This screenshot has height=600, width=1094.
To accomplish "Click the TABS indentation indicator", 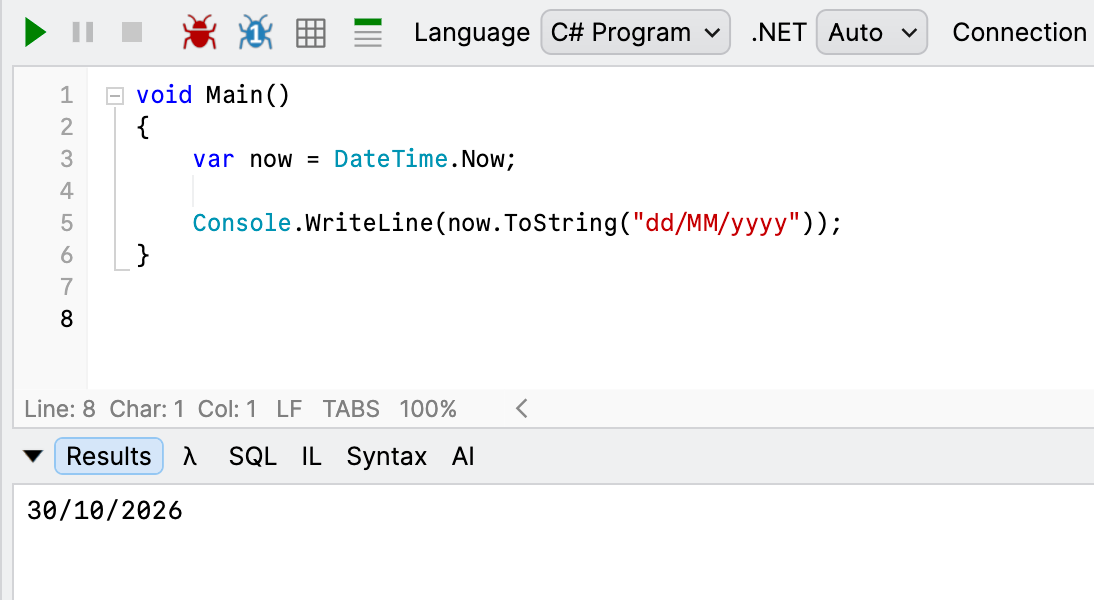I will [x=351, y=409].
